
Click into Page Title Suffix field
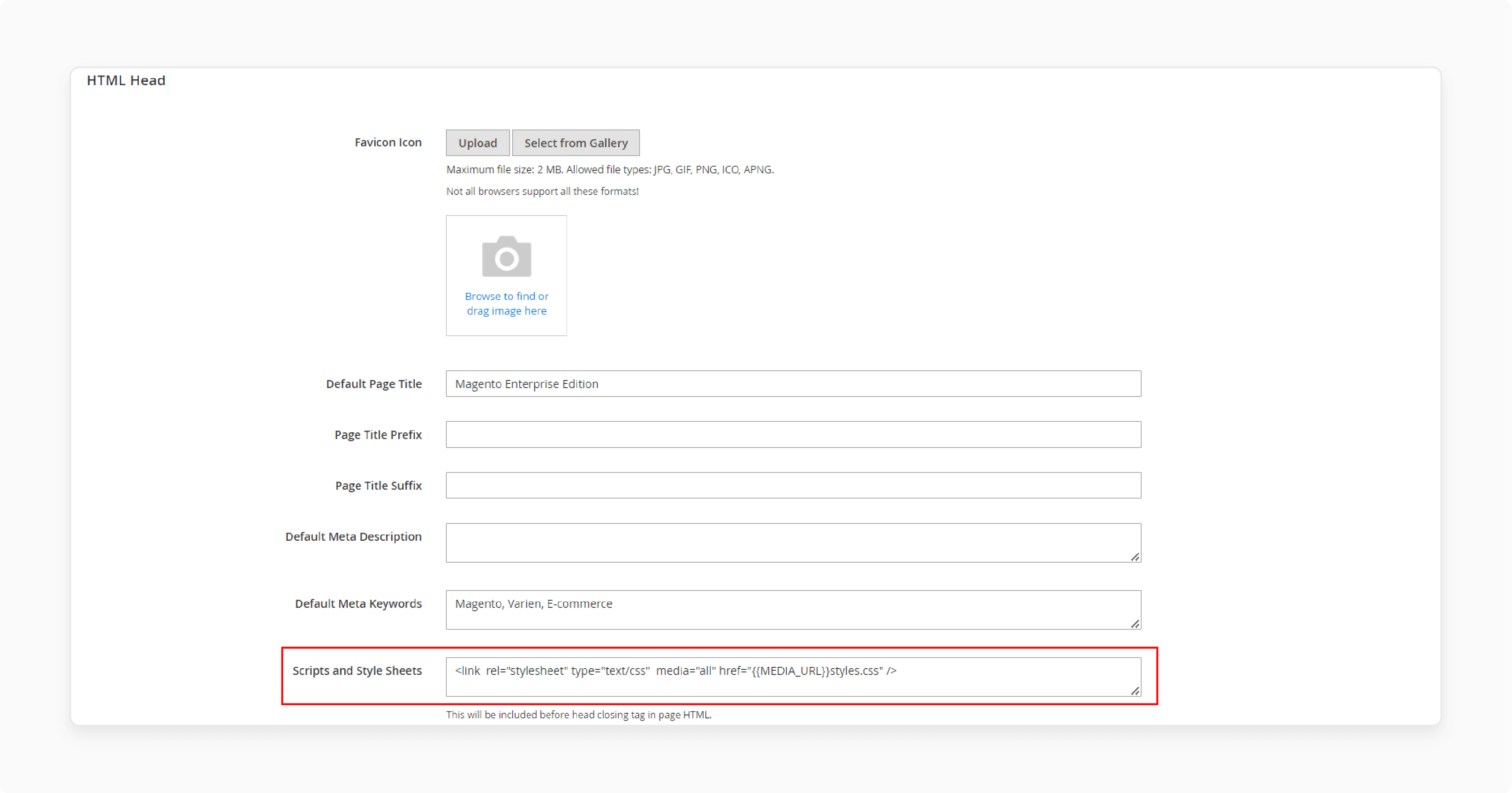click(x=794, y=486)
